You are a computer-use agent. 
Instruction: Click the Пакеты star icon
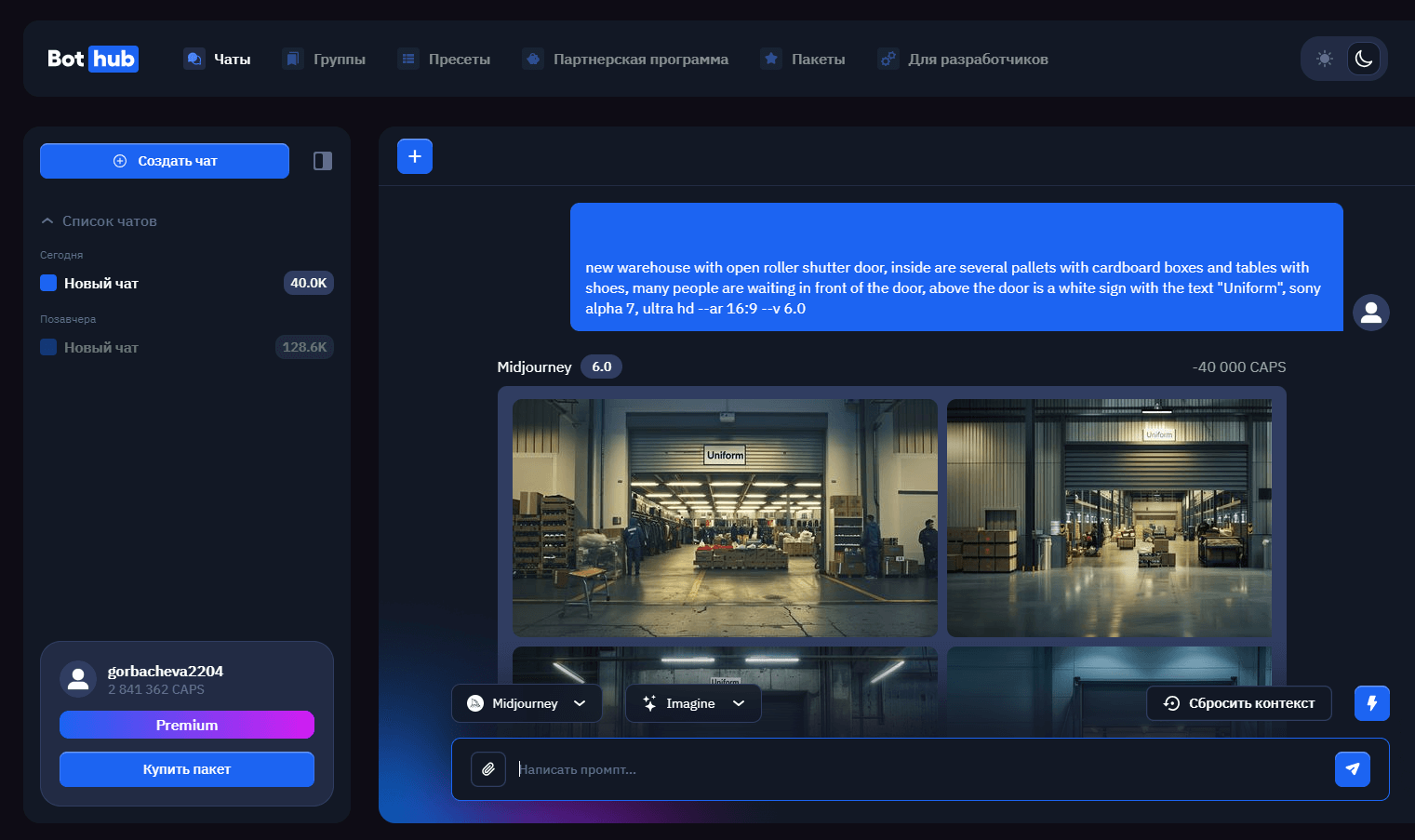770,59
